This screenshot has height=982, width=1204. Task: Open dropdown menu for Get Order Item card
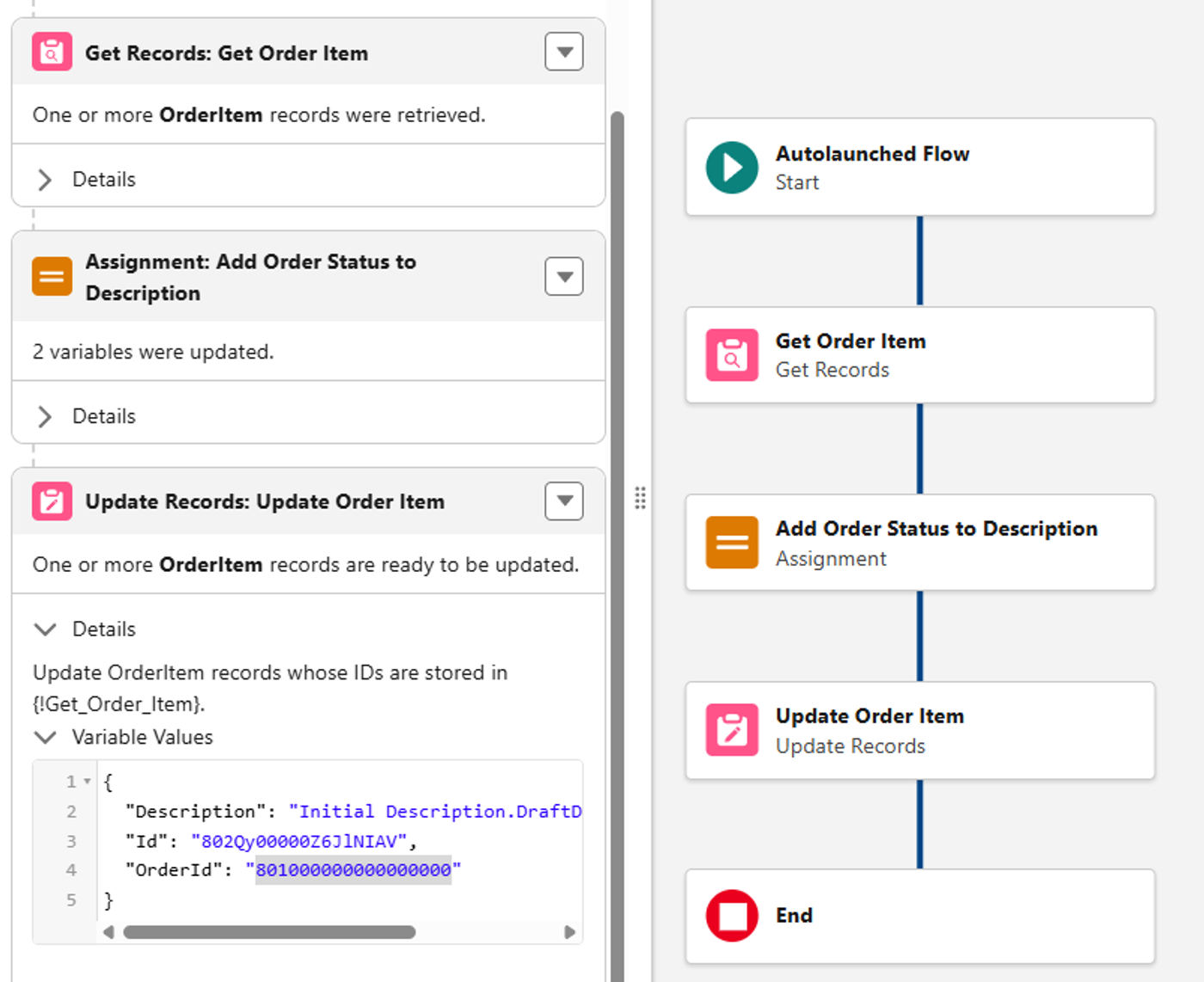pos(564,52)
